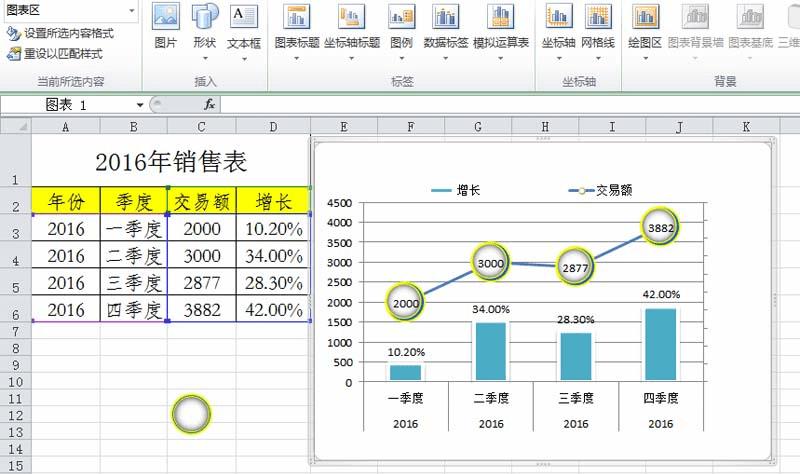The width and height of the screenshot is (800, 474).
Task: Select column K header
Action: (x=746, y=127)
